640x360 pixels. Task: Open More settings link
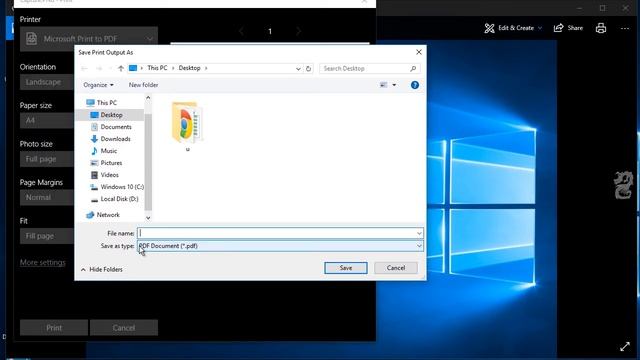pyautogui.click(x=42, y=262)
